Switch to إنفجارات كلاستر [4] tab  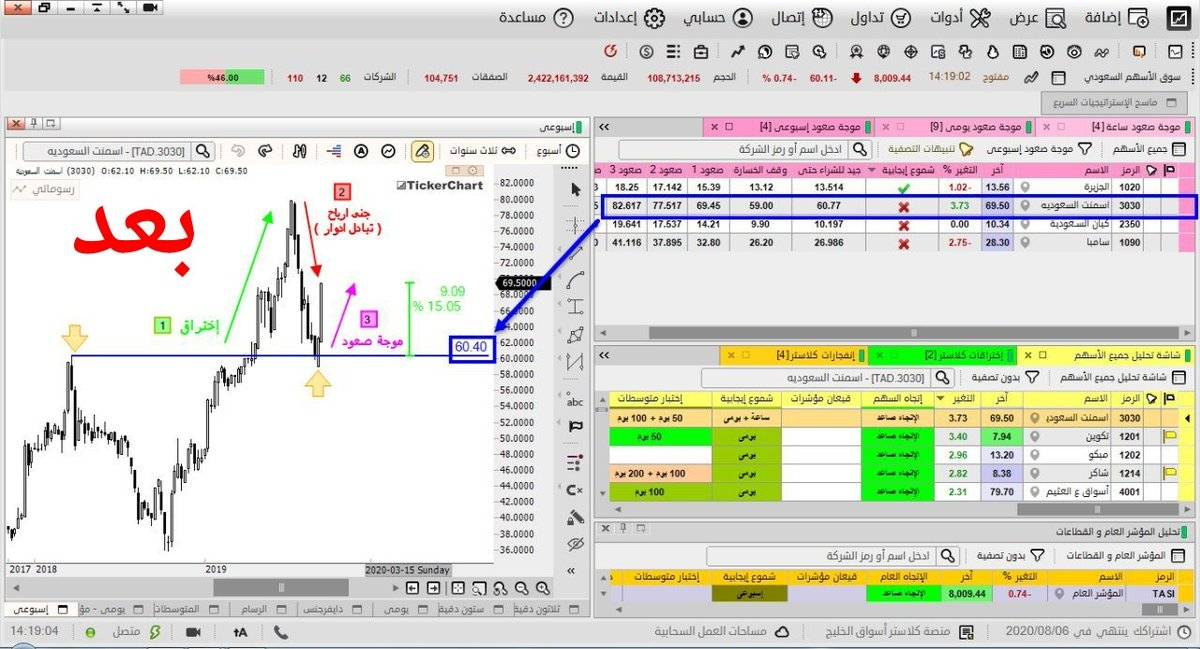[793, 356]
